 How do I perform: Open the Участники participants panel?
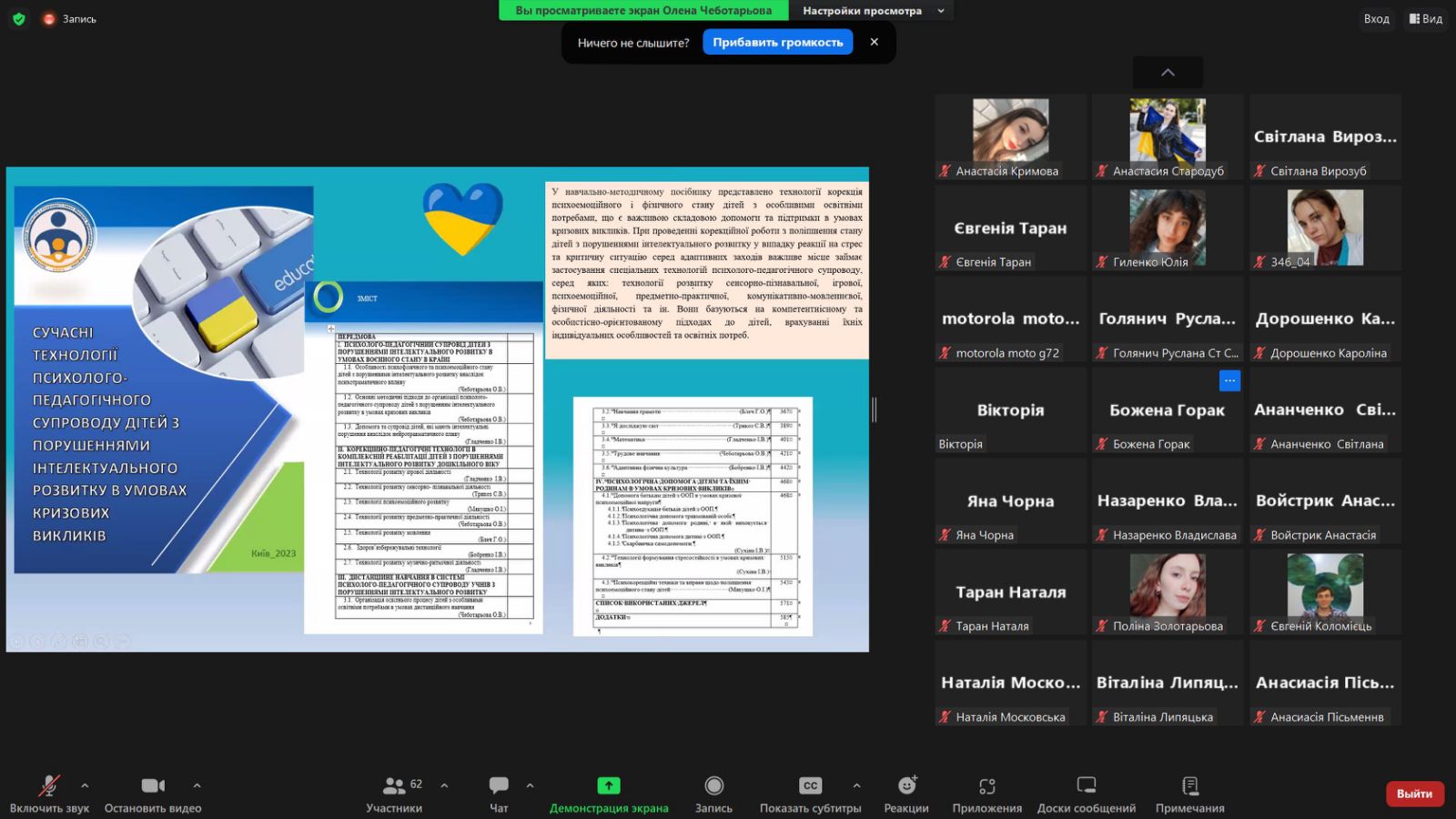(394, 794)
